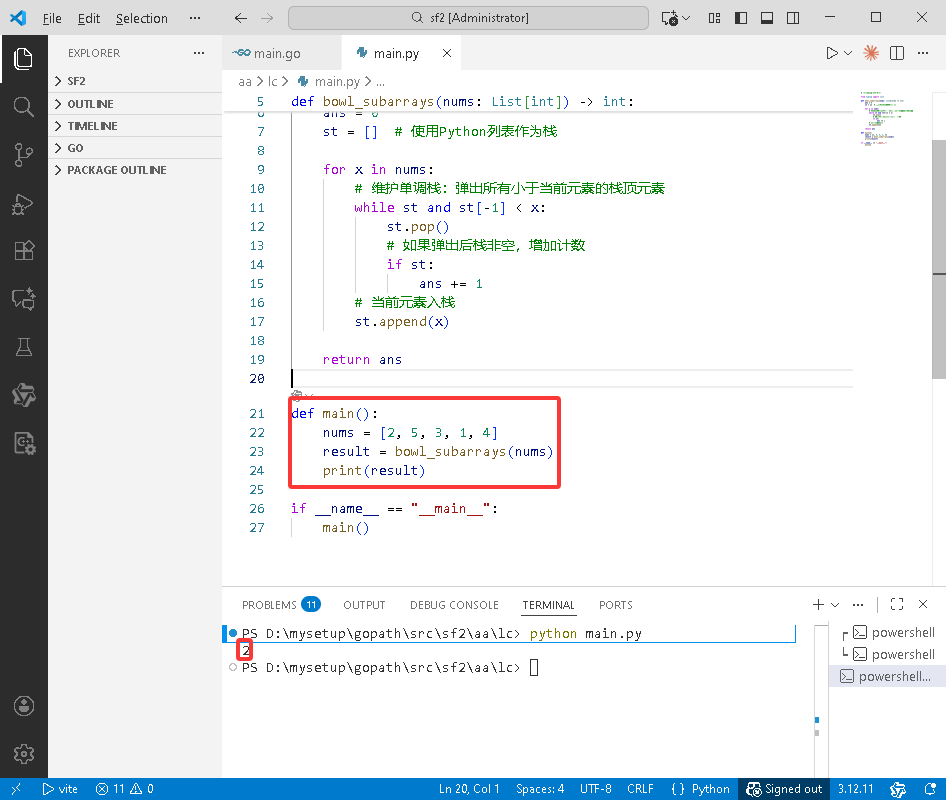The width and height of the screenshot is (946, 800).
Task: Open Explorer Views and More Actions ellipsis
Action: click(199, 53)
